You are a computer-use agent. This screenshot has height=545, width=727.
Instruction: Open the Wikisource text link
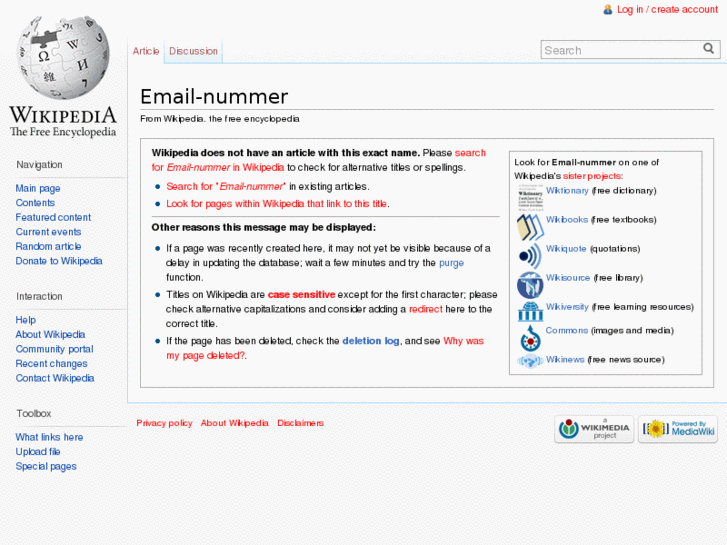click(x=568, y=278)
